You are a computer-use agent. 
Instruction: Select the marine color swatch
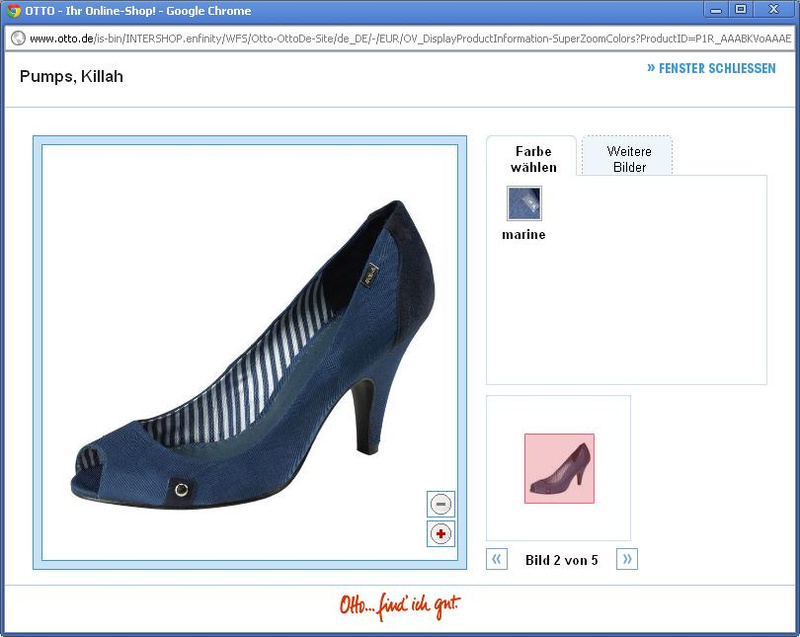524,203
